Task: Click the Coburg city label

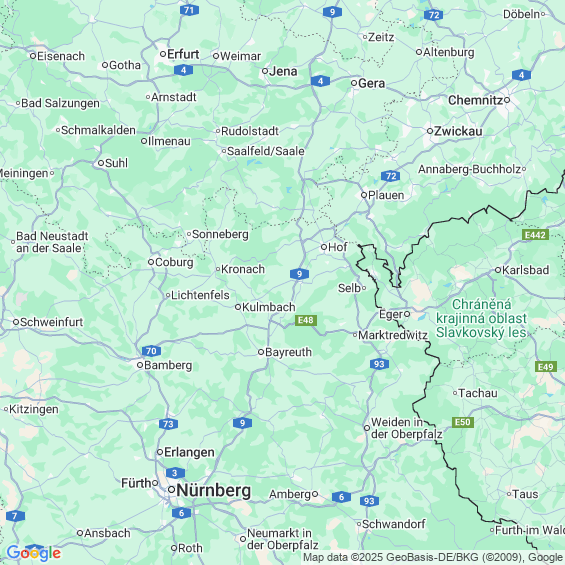Action: (174, 262)
